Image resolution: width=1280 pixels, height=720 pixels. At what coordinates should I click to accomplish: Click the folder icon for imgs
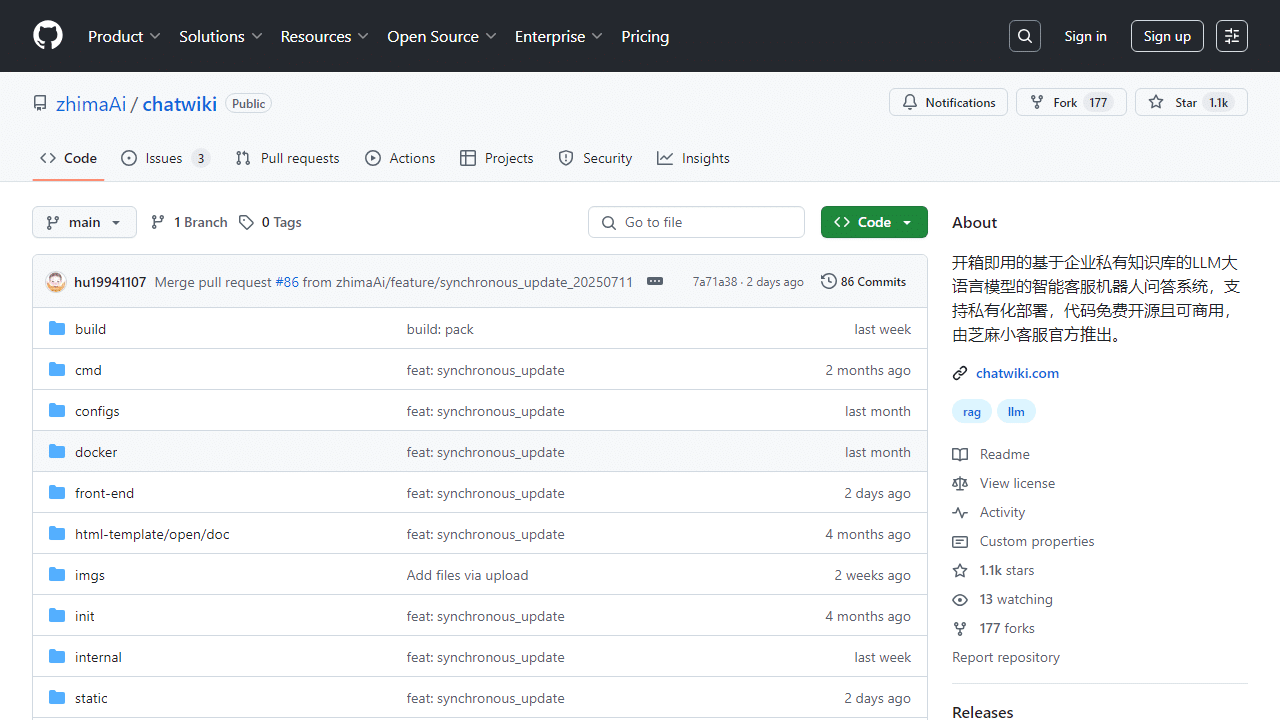tap(57, 575)
